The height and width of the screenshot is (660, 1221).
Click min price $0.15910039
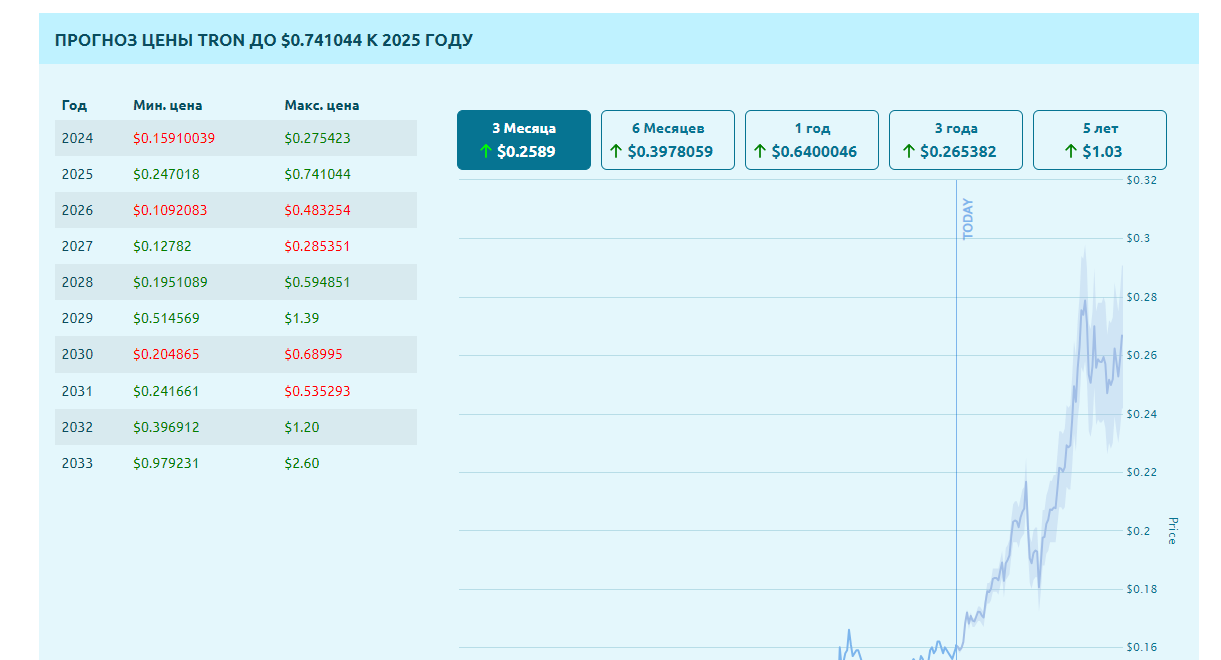click(x=174, y=138)
